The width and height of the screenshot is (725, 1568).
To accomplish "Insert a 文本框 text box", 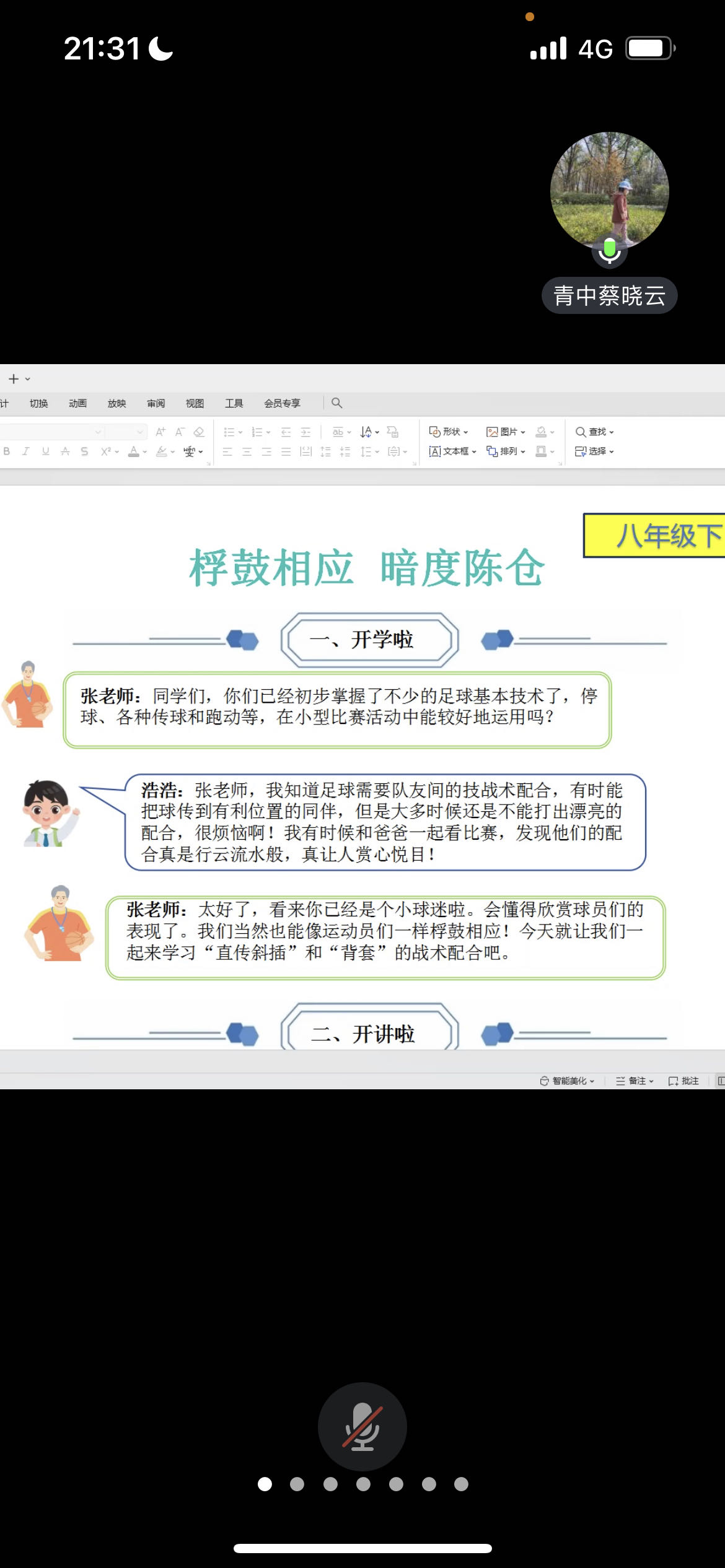I will 452,451.
